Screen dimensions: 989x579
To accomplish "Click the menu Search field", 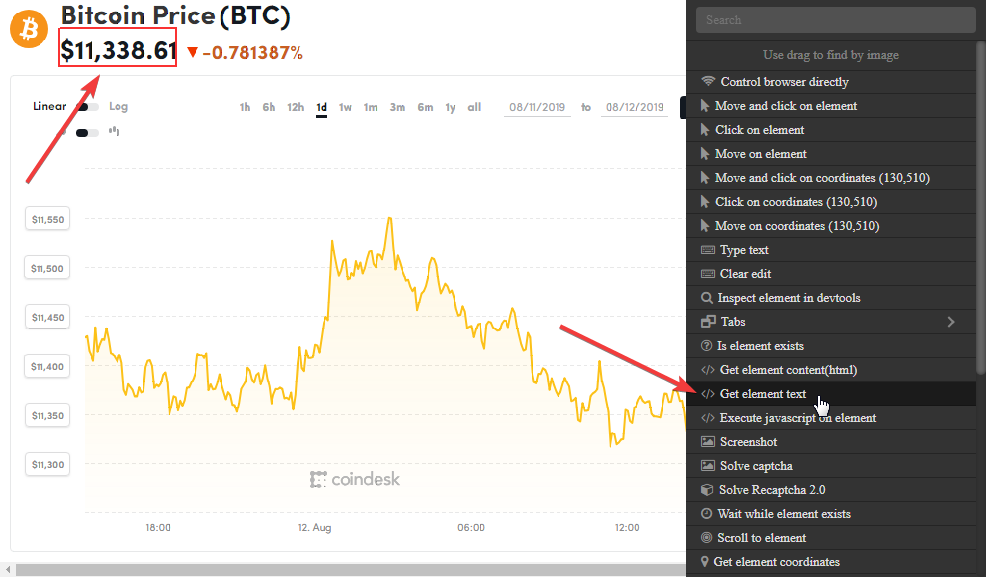I will 835,20.
